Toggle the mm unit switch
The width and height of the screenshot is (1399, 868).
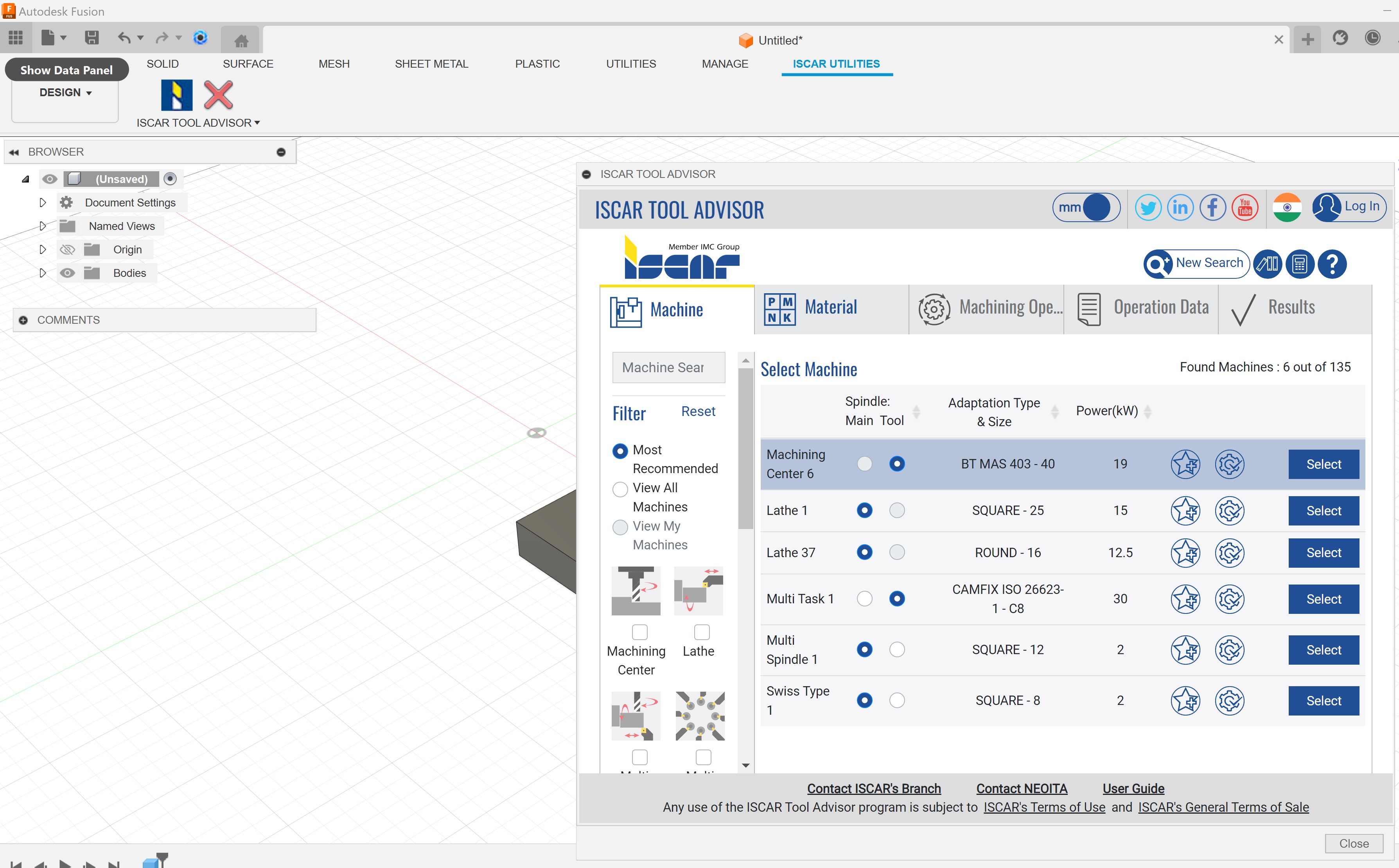(x=1086, y=207)
